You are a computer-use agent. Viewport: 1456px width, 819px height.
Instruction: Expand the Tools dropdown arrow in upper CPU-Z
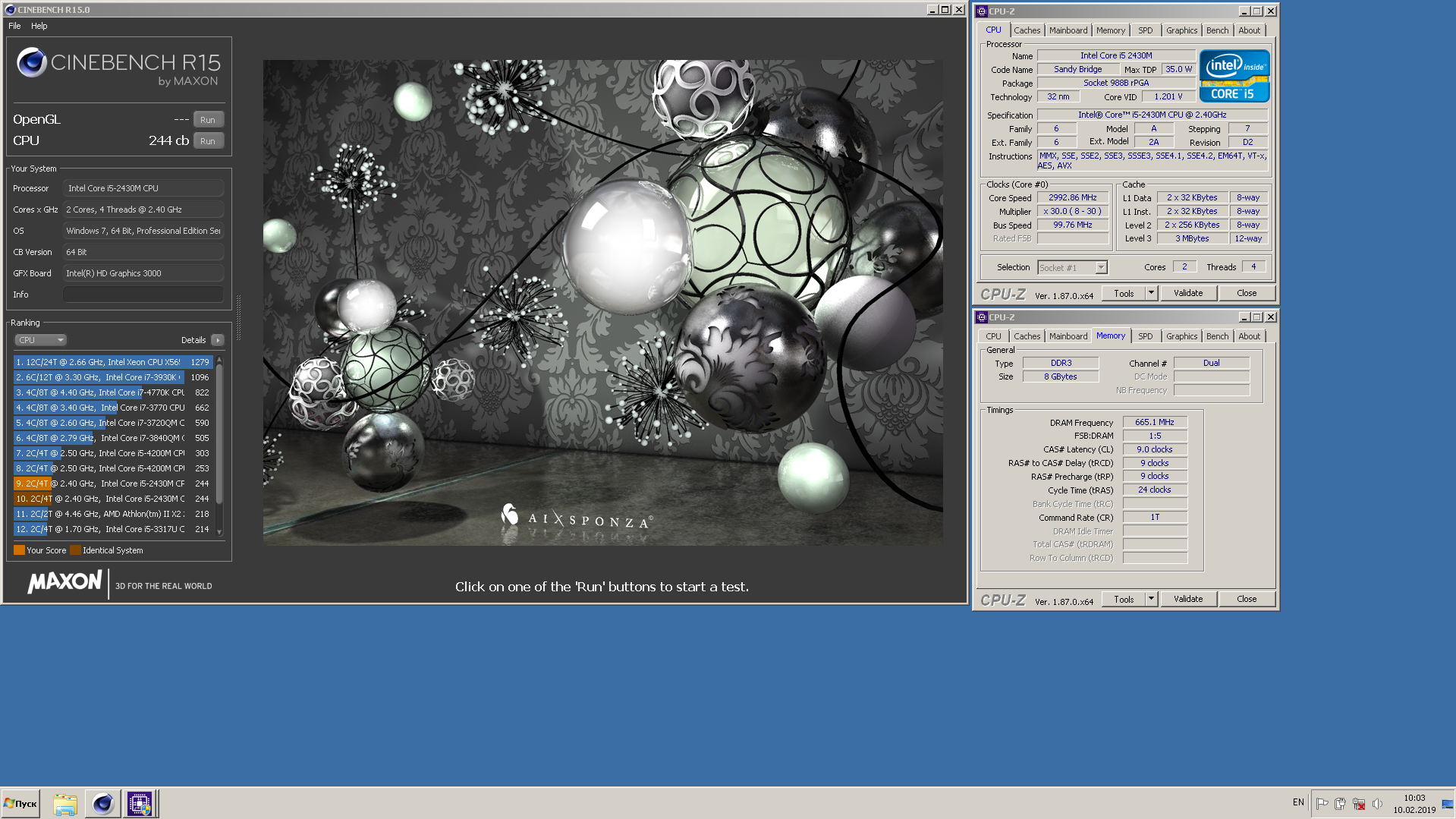(1151, 294)
